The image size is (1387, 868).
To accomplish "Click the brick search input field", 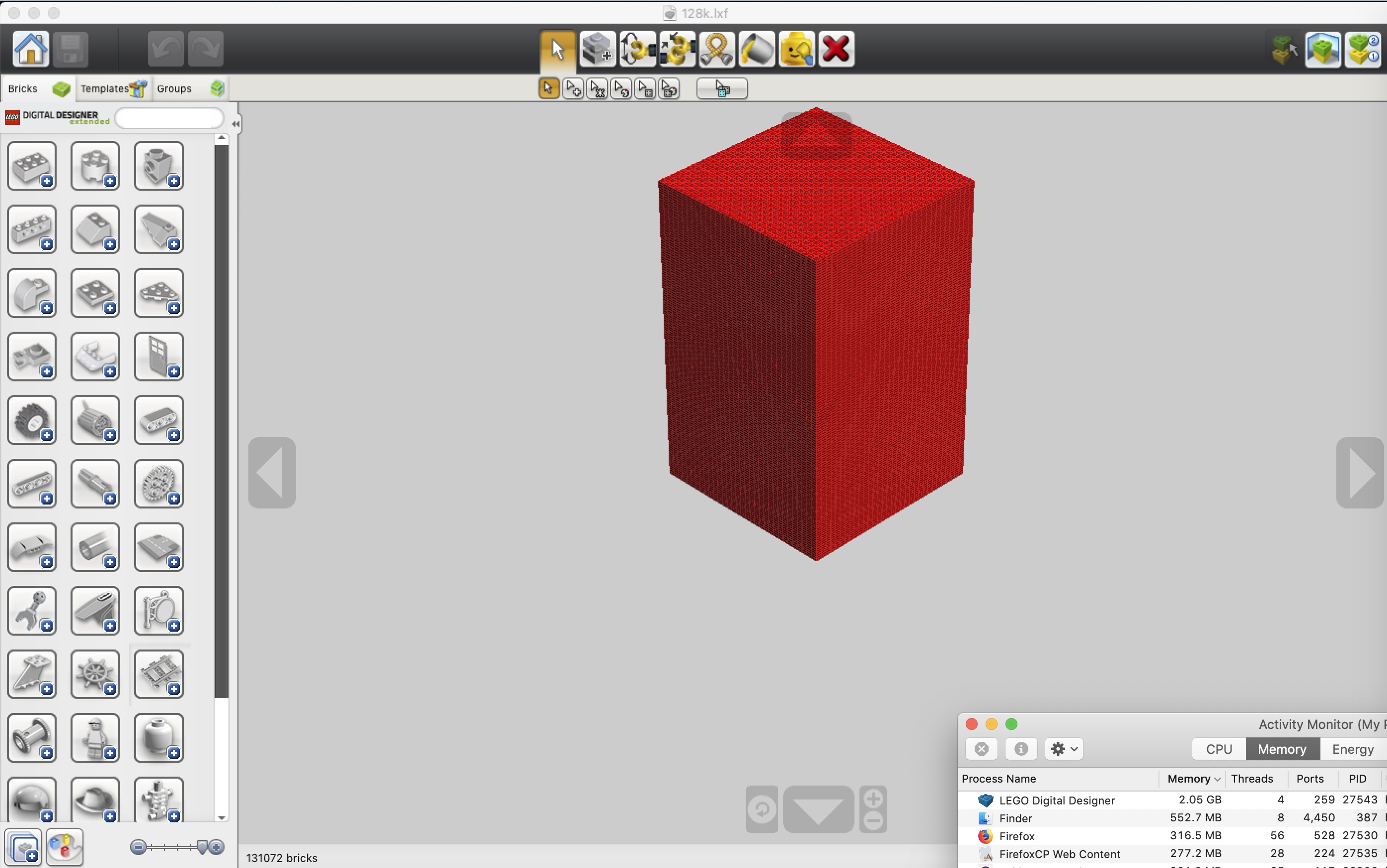I will 169,119.
